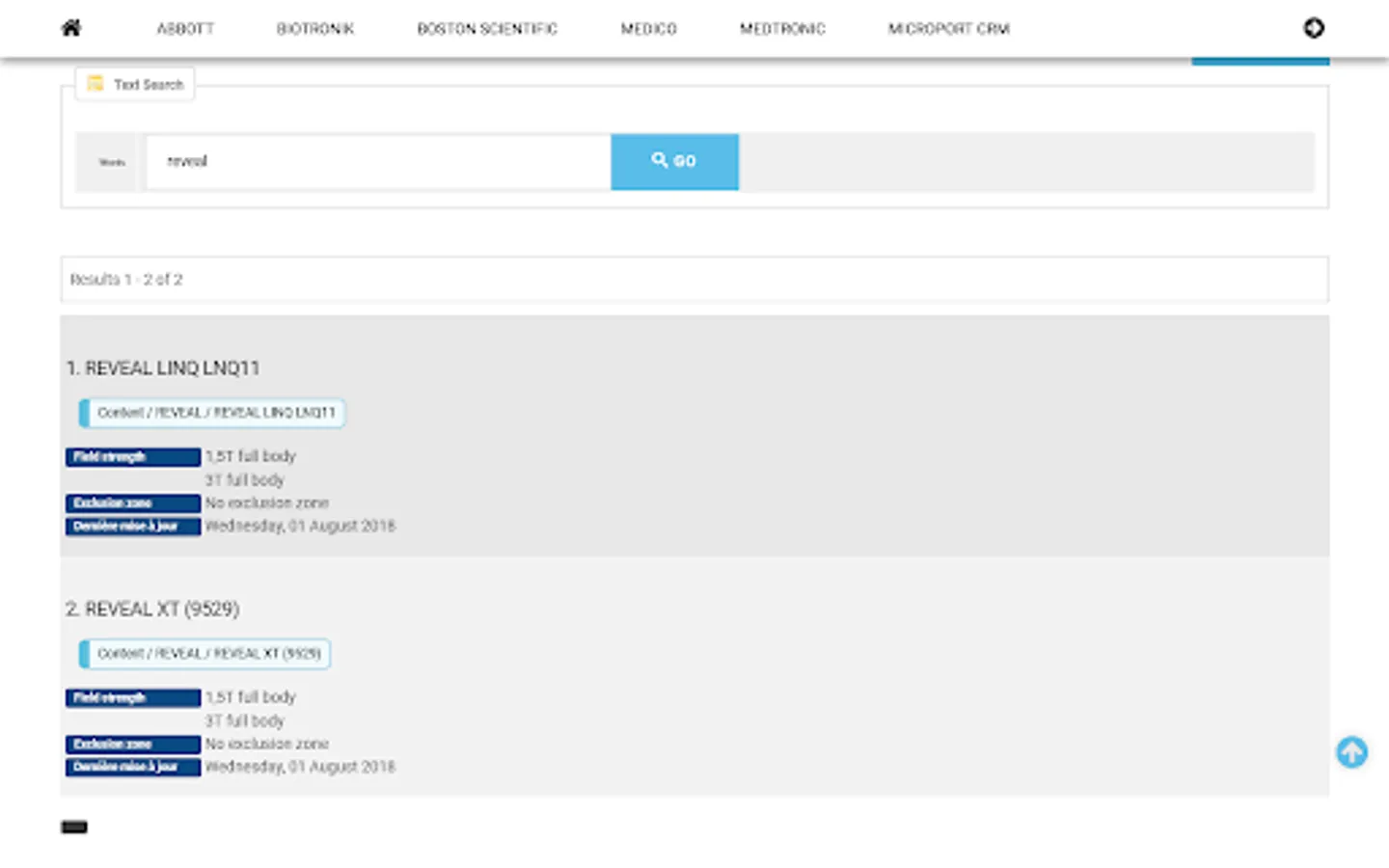Click "1,5T full body" under REVEAL XT (9529)
The width and height of the screenshot is (1389, 868).
click(251, 697)
